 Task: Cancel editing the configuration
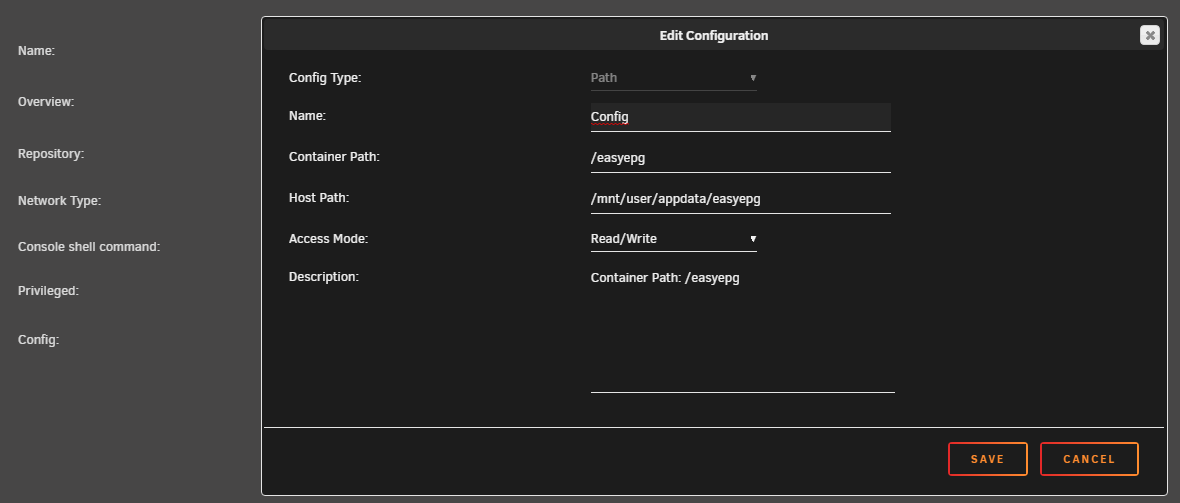pyautogui.click(x=1089, y=459)
